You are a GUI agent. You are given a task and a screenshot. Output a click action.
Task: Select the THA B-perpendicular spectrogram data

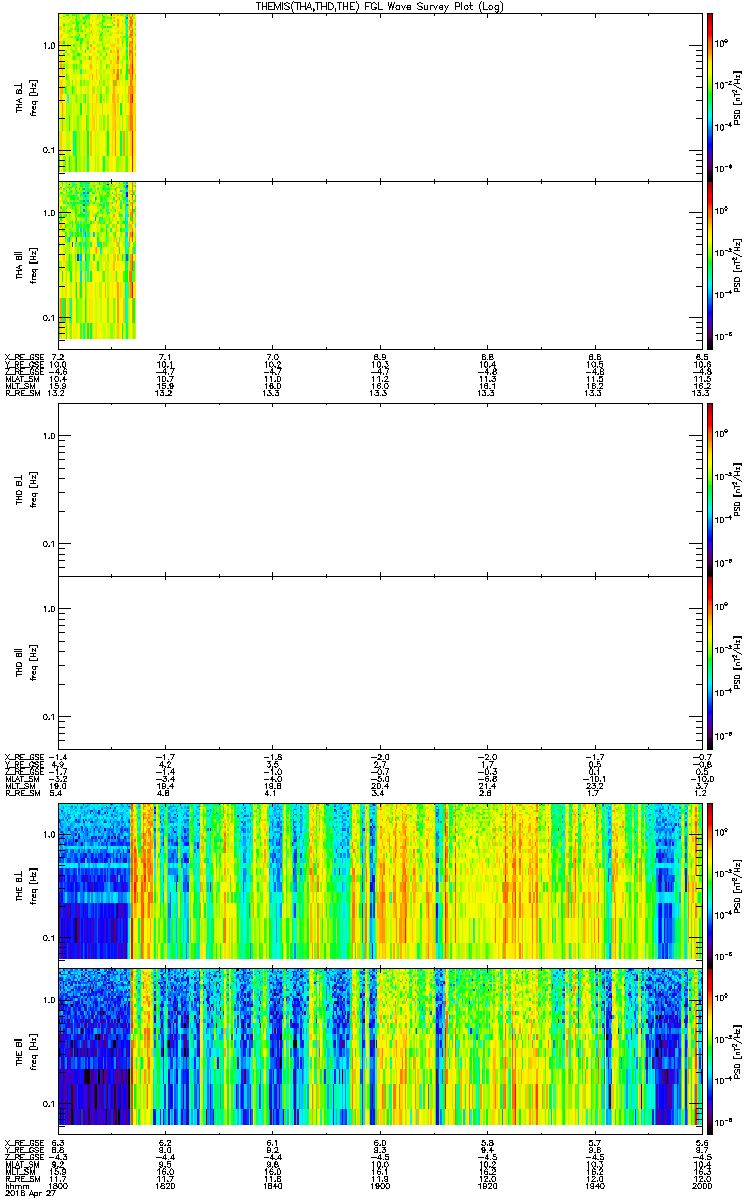96,93
